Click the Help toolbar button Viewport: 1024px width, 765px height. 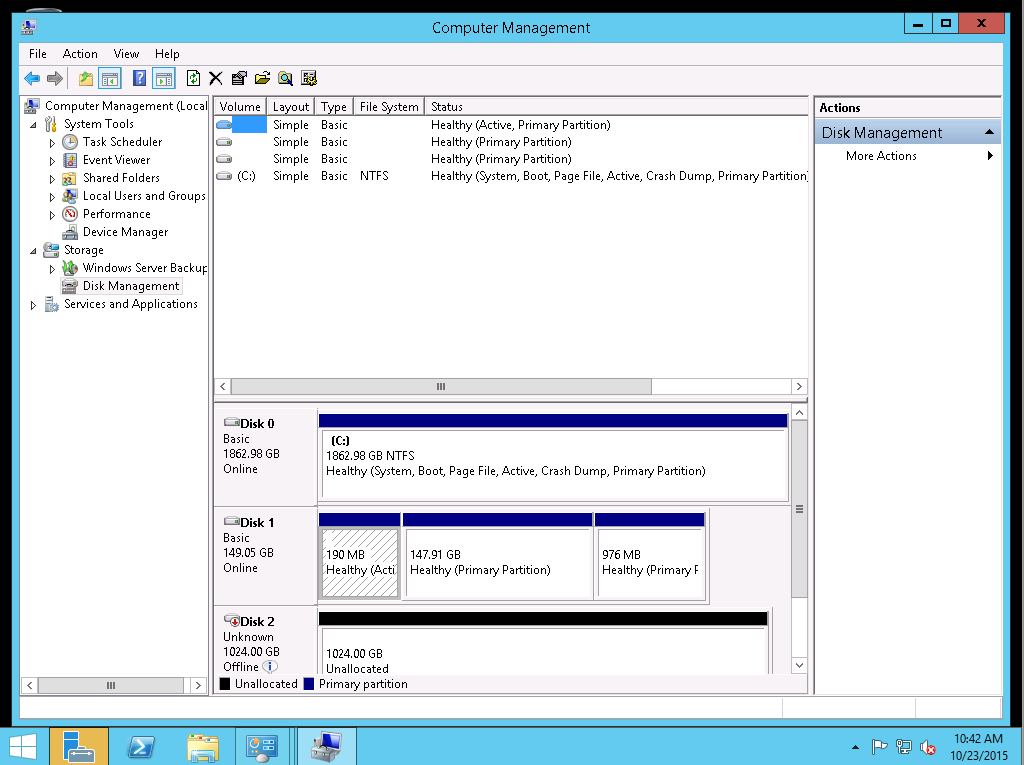140,79
